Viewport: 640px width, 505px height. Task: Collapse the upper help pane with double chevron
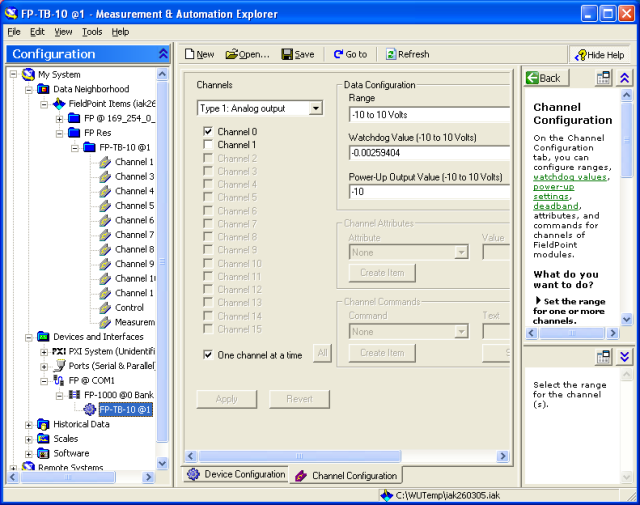(624, 78)
